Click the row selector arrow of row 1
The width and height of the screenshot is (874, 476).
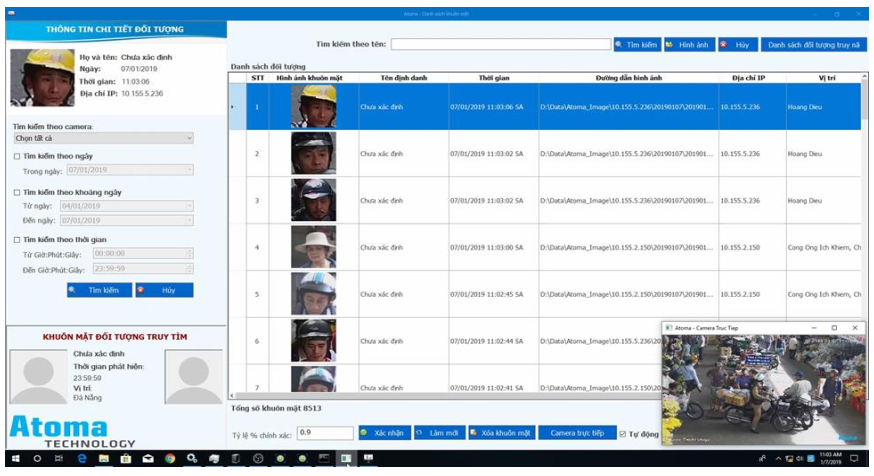(x=237, y=106)
